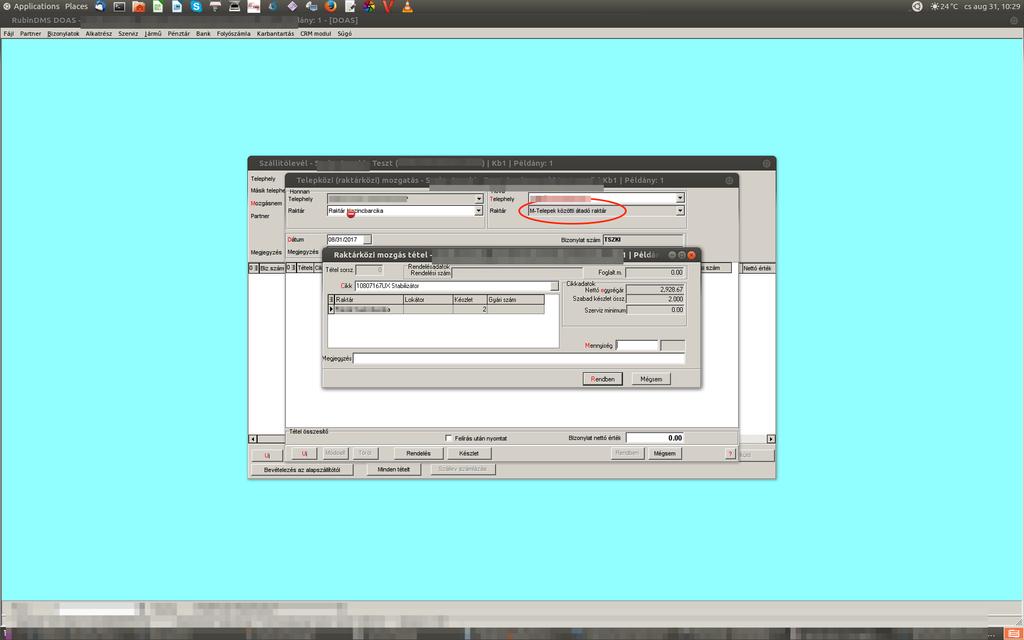Open the purple diamond application icon

pos(292,7)
